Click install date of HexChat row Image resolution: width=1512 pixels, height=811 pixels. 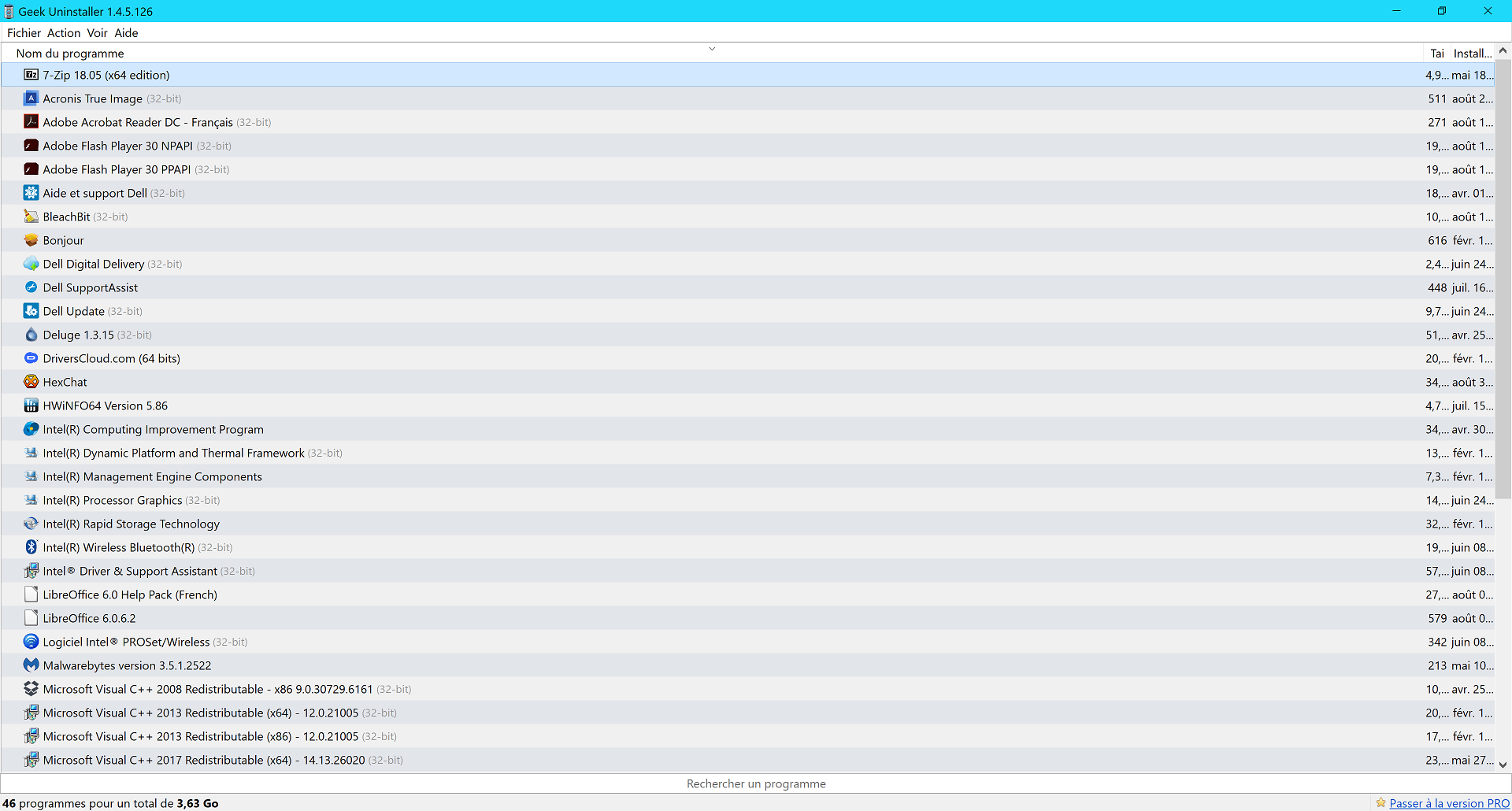point(1472,382)
